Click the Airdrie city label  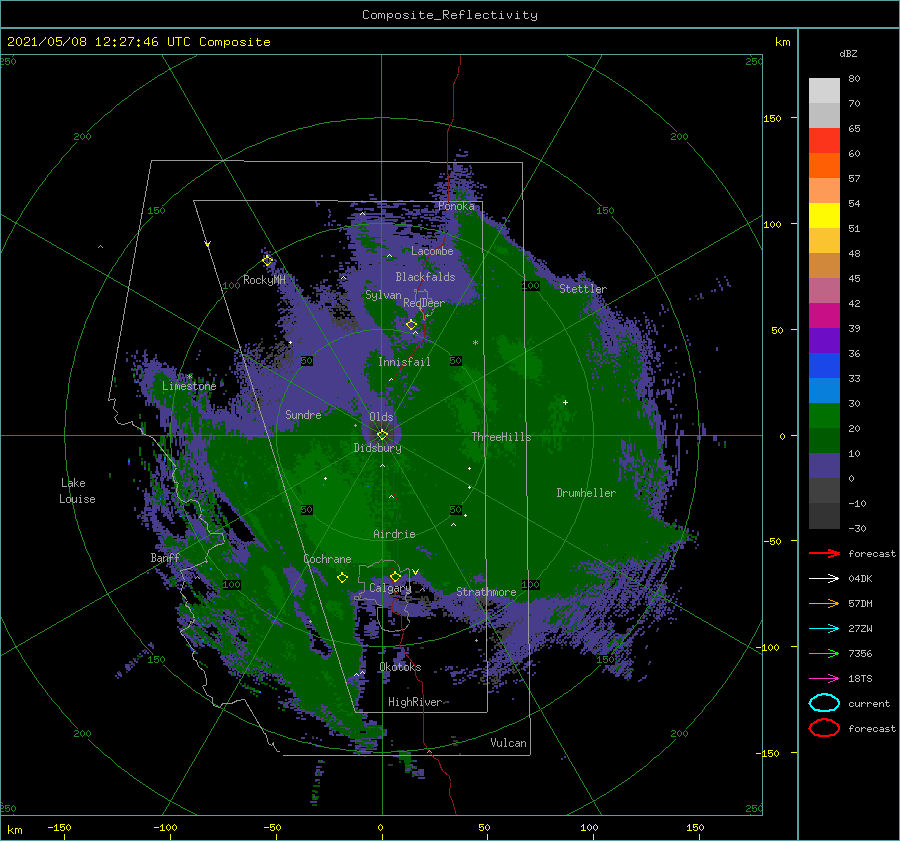394,534
